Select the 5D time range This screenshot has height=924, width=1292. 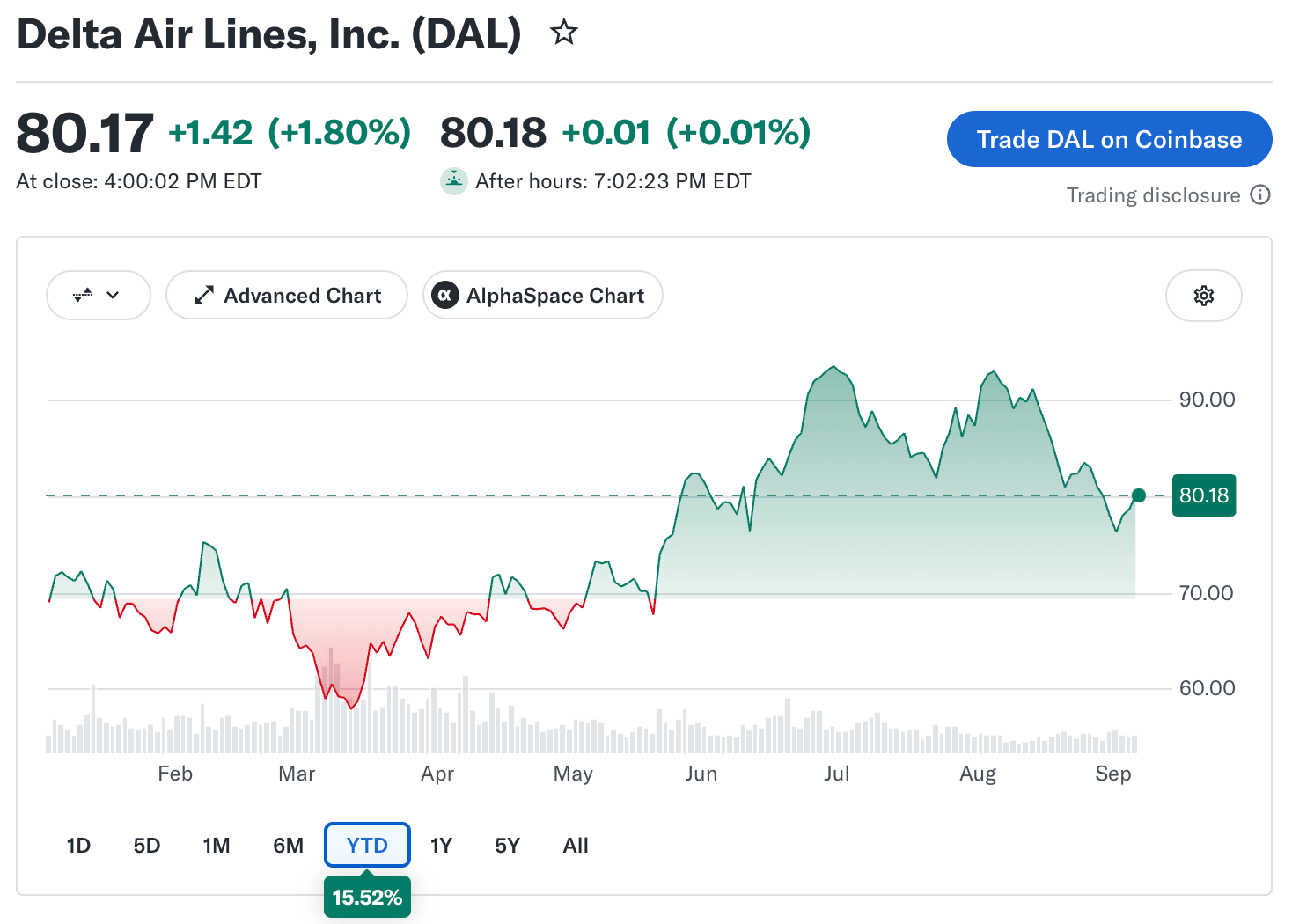(147, 846)
